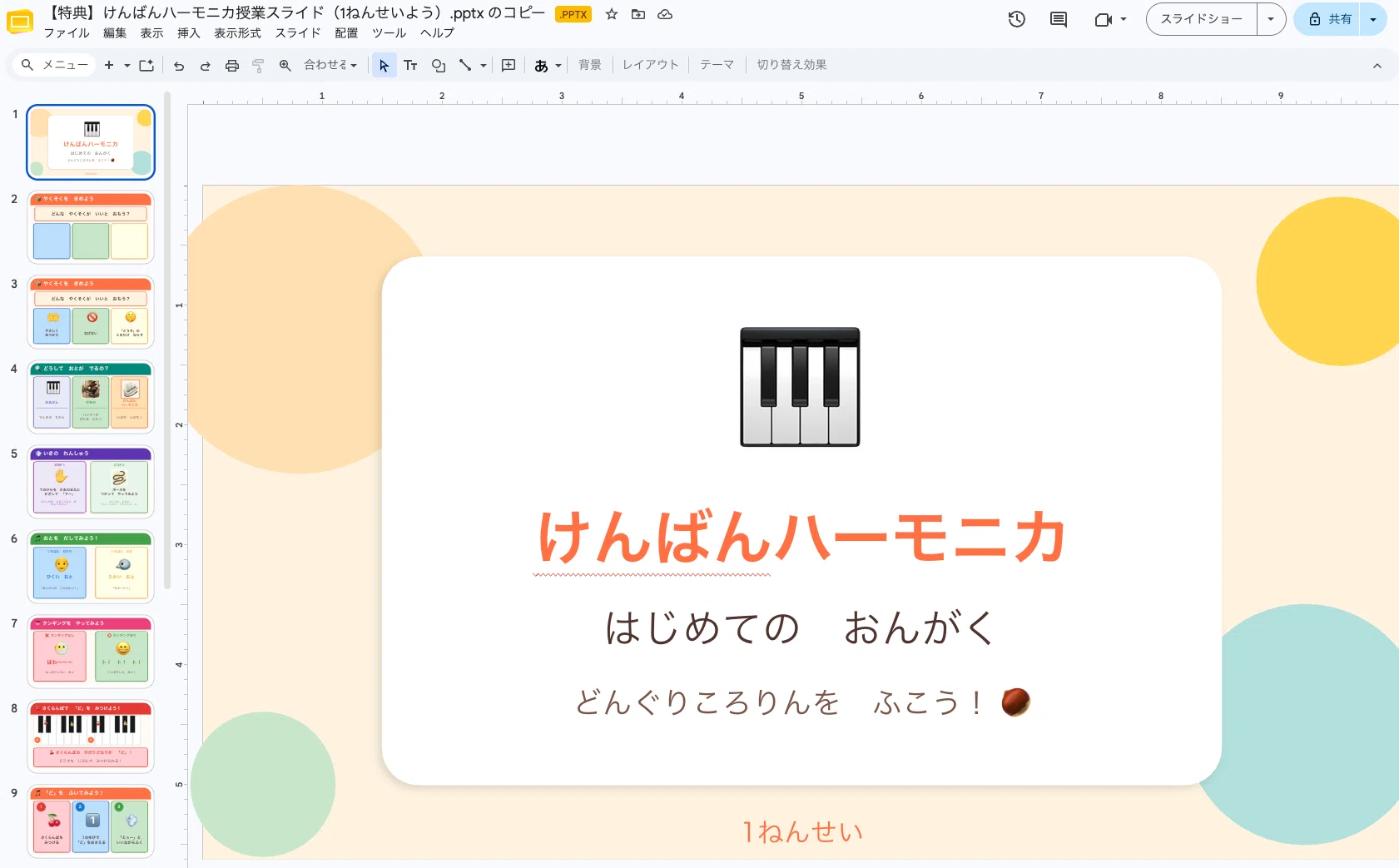Choose the select arrow tool
Screen dimensions: 1399x868
click(384, 65)
